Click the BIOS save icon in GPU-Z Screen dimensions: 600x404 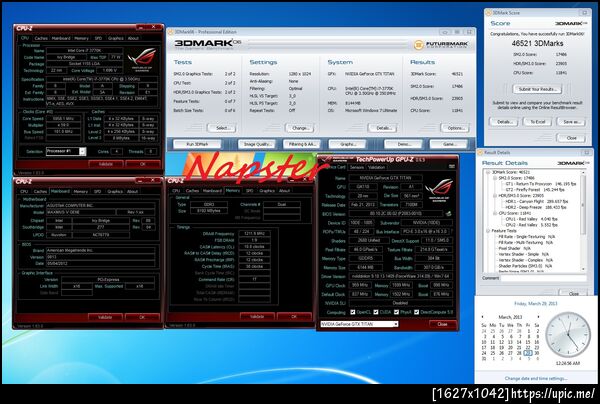pyautogui.click(x=448, y=213)
